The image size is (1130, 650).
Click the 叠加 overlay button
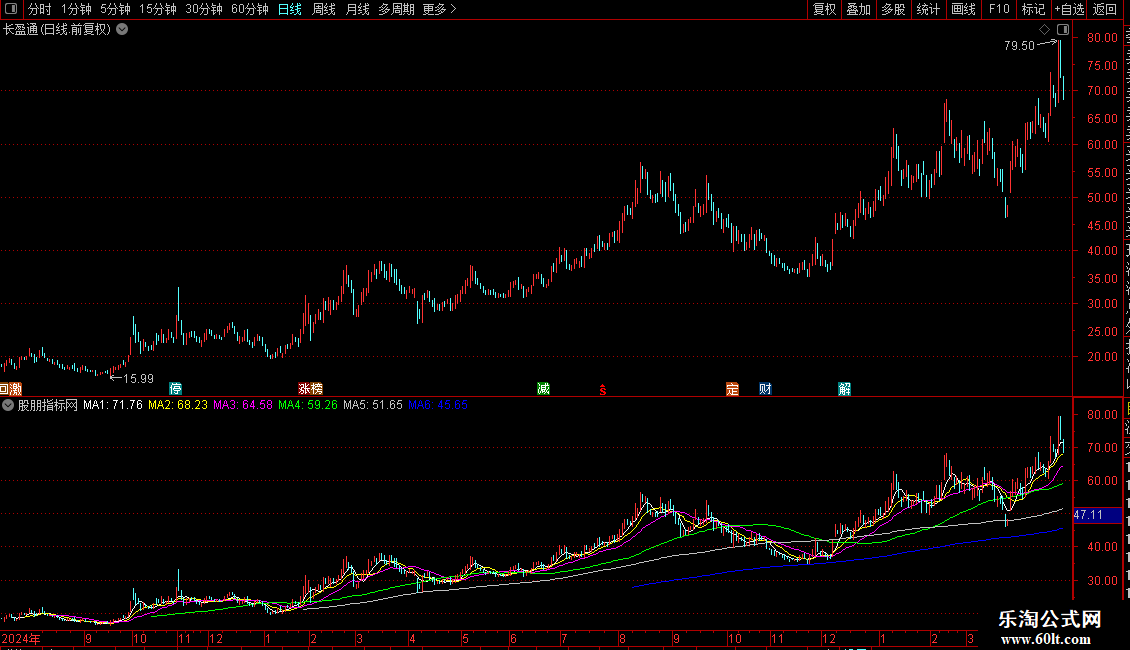pyautogui.click(x=858, y=9)
